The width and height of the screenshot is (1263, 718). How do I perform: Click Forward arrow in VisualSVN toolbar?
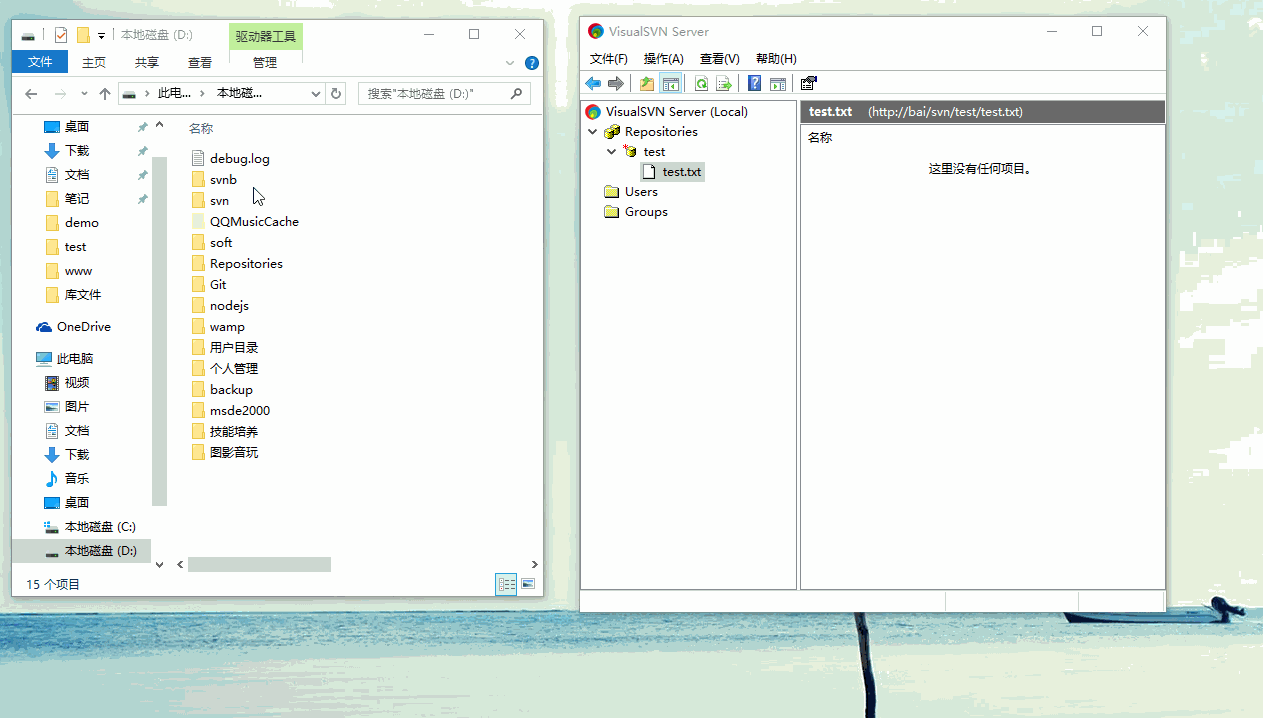tap(616, 84)
